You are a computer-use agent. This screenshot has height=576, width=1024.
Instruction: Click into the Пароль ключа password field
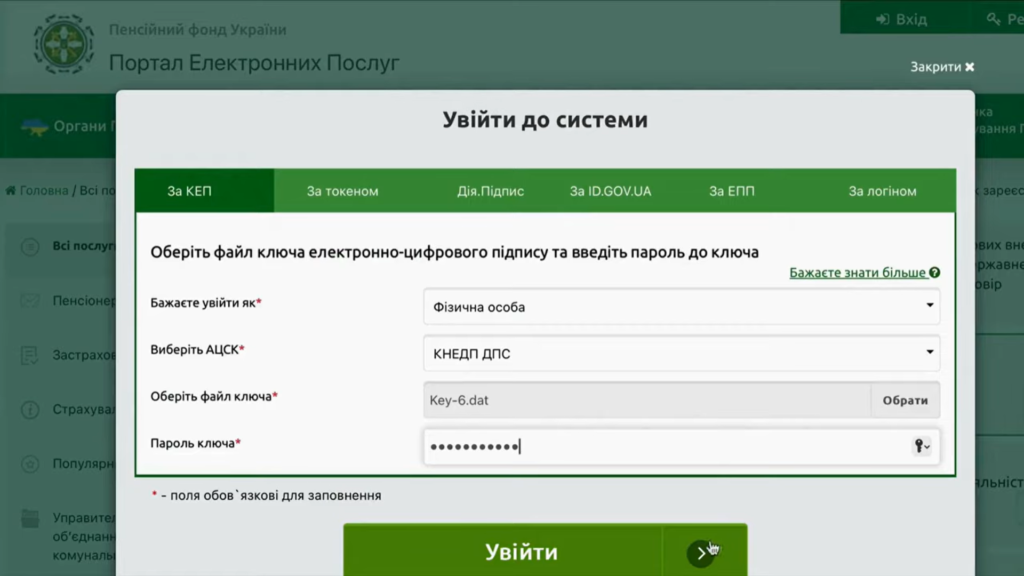(x=660, y=446)
